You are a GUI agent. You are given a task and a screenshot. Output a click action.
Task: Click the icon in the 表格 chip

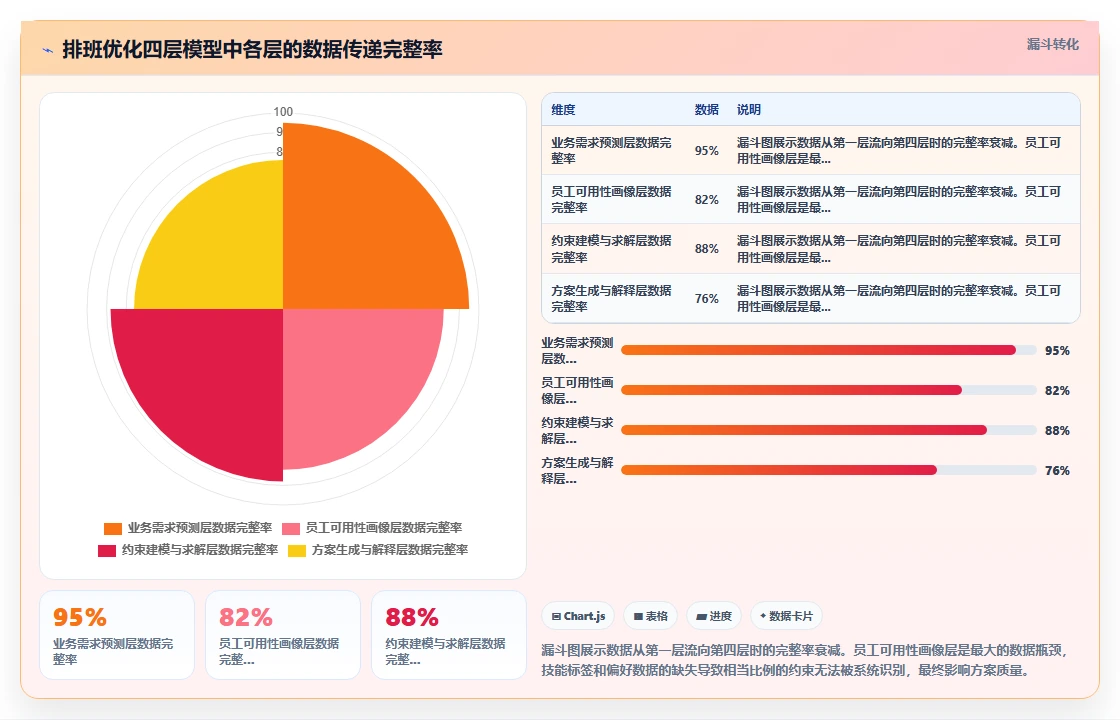(638, 616)
